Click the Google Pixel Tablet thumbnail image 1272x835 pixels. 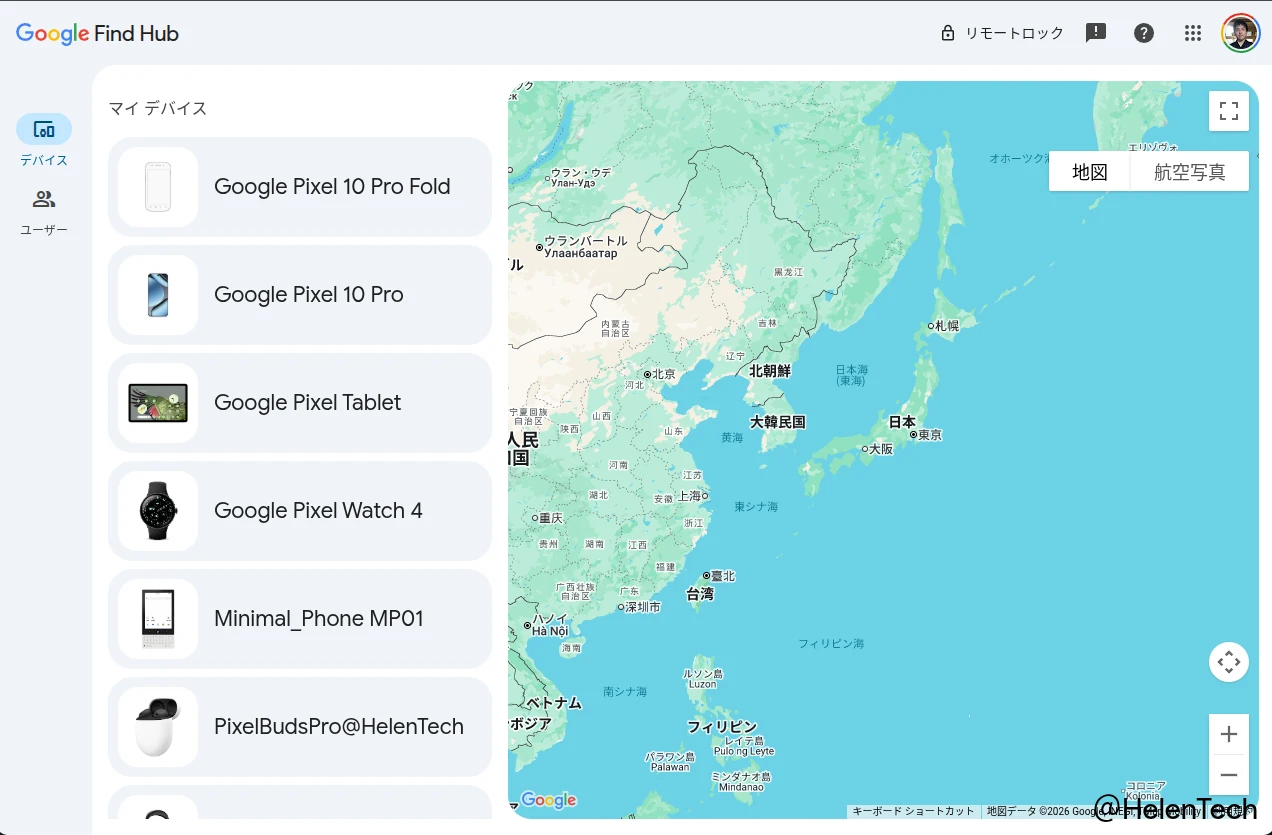pos(158,403)
